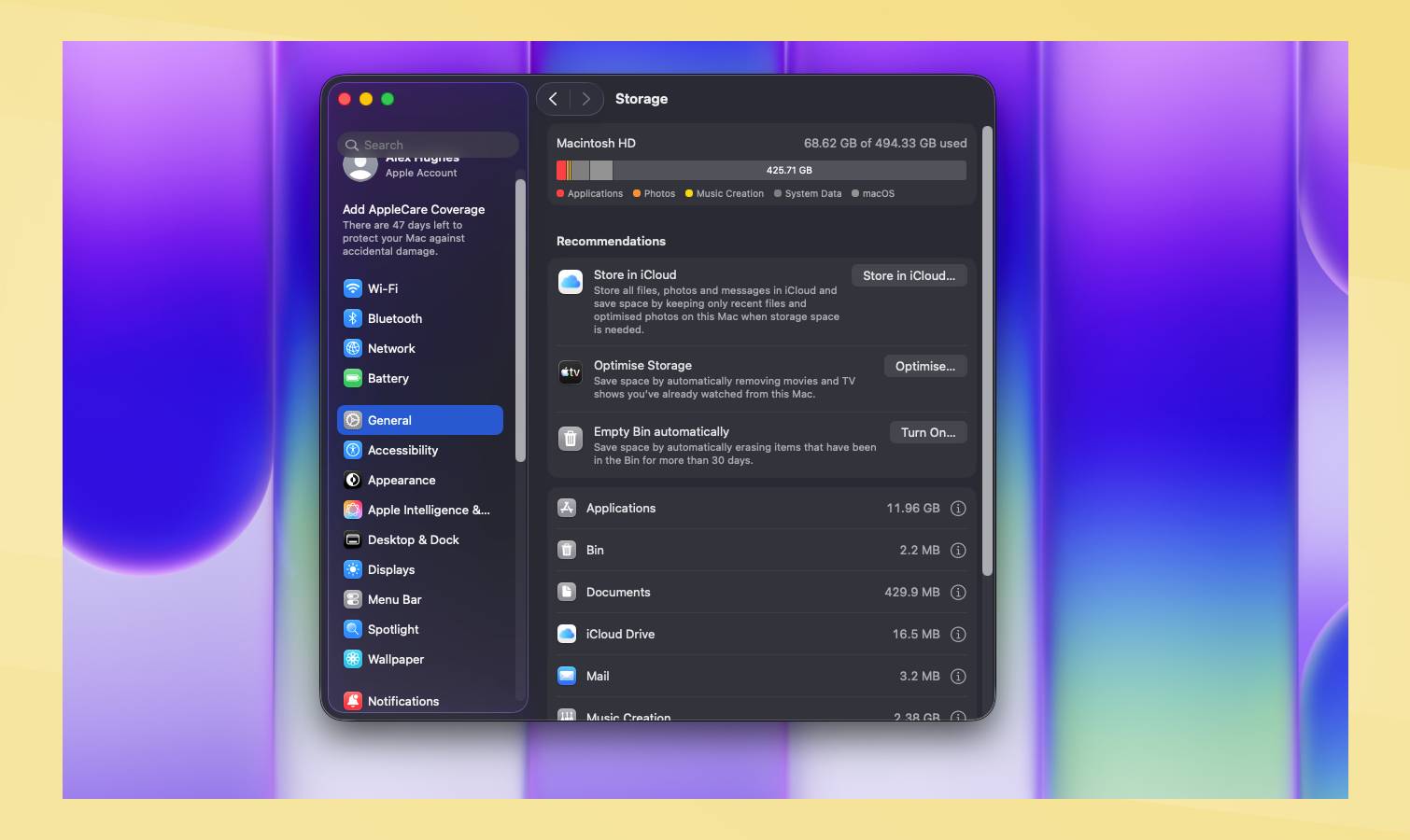The width and height of the screenshot is (1410, 840).
Task: Open Battery icon in sidebar
Action: click(x=353, y=378)
